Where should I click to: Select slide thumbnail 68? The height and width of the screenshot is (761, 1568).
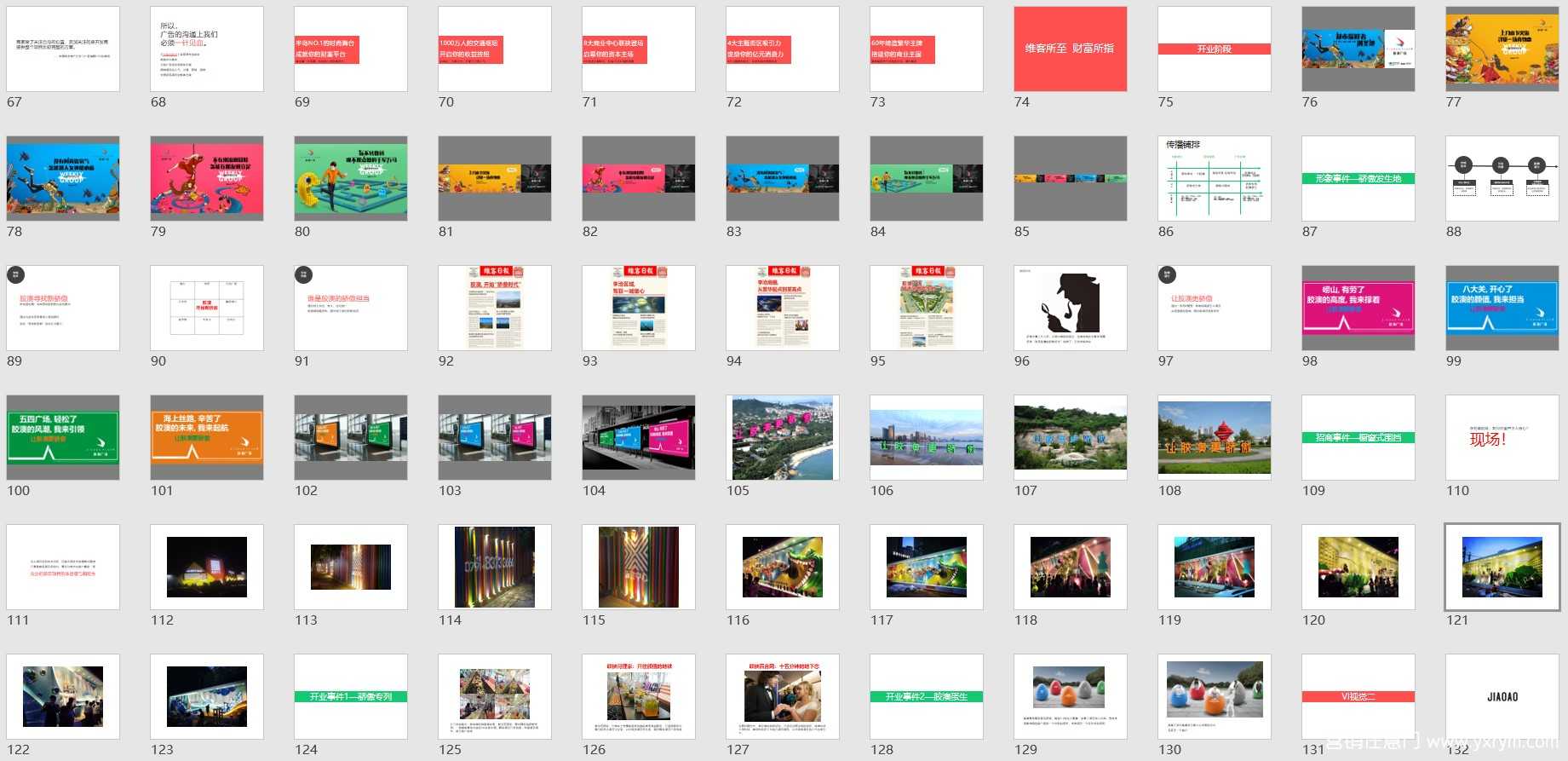[207, 49]
